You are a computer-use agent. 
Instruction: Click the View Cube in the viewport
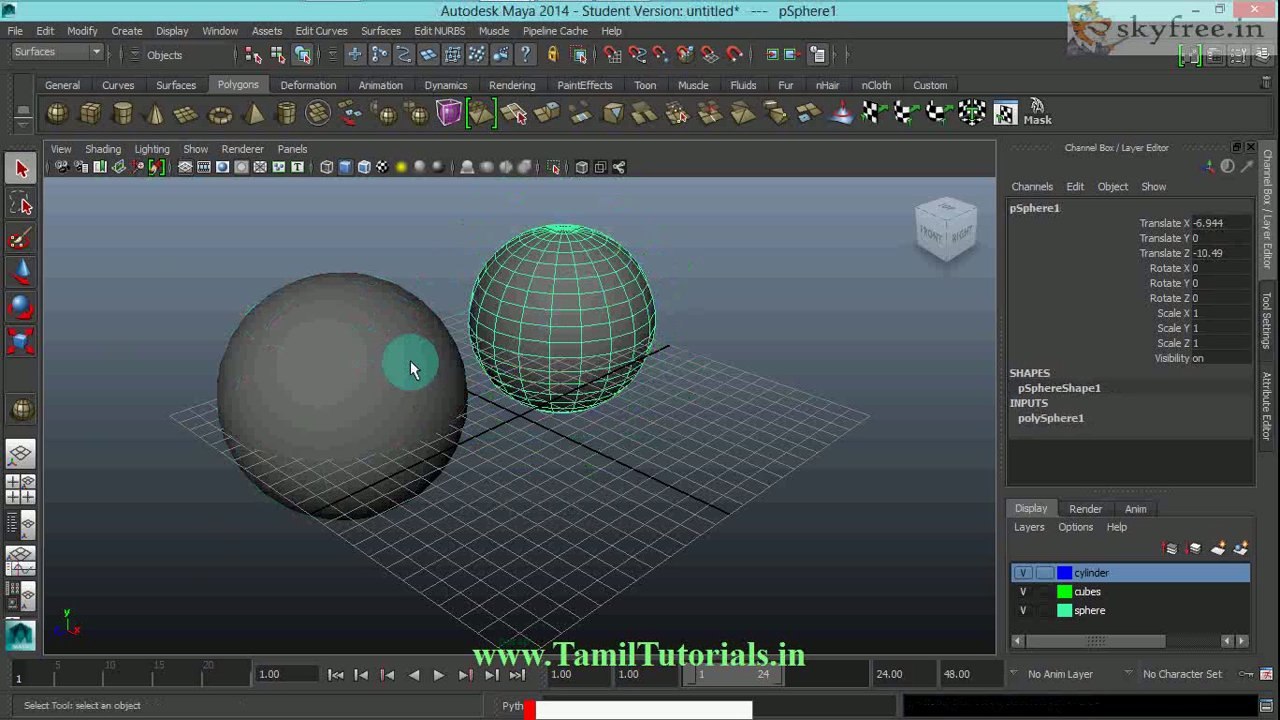click(x=945, y=229)
